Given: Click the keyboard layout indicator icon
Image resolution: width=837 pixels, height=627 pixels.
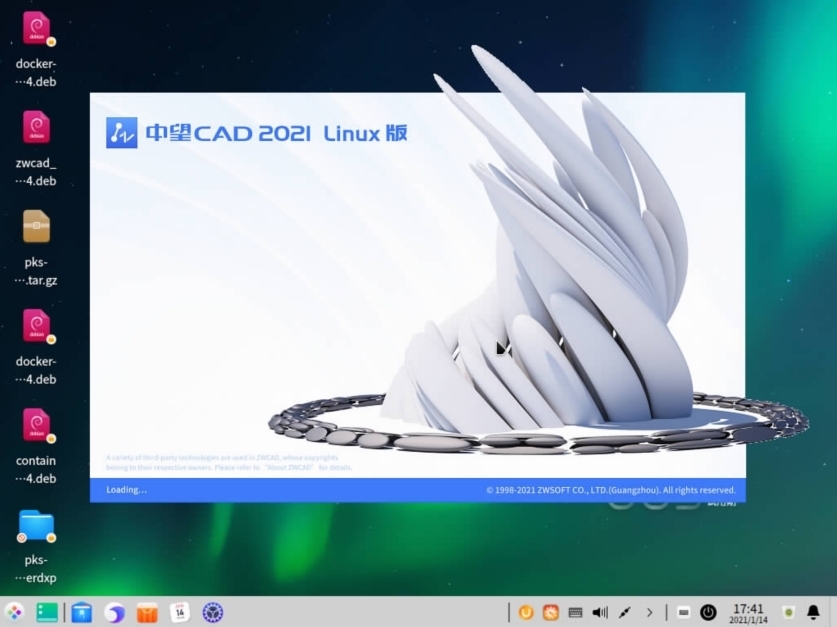Looking at the screenshot, I should pos(683,613).
